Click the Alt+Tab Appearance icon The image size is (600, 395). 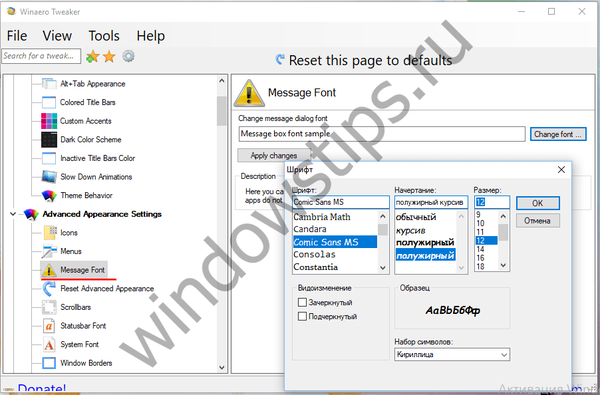click(x=49, y=83)
